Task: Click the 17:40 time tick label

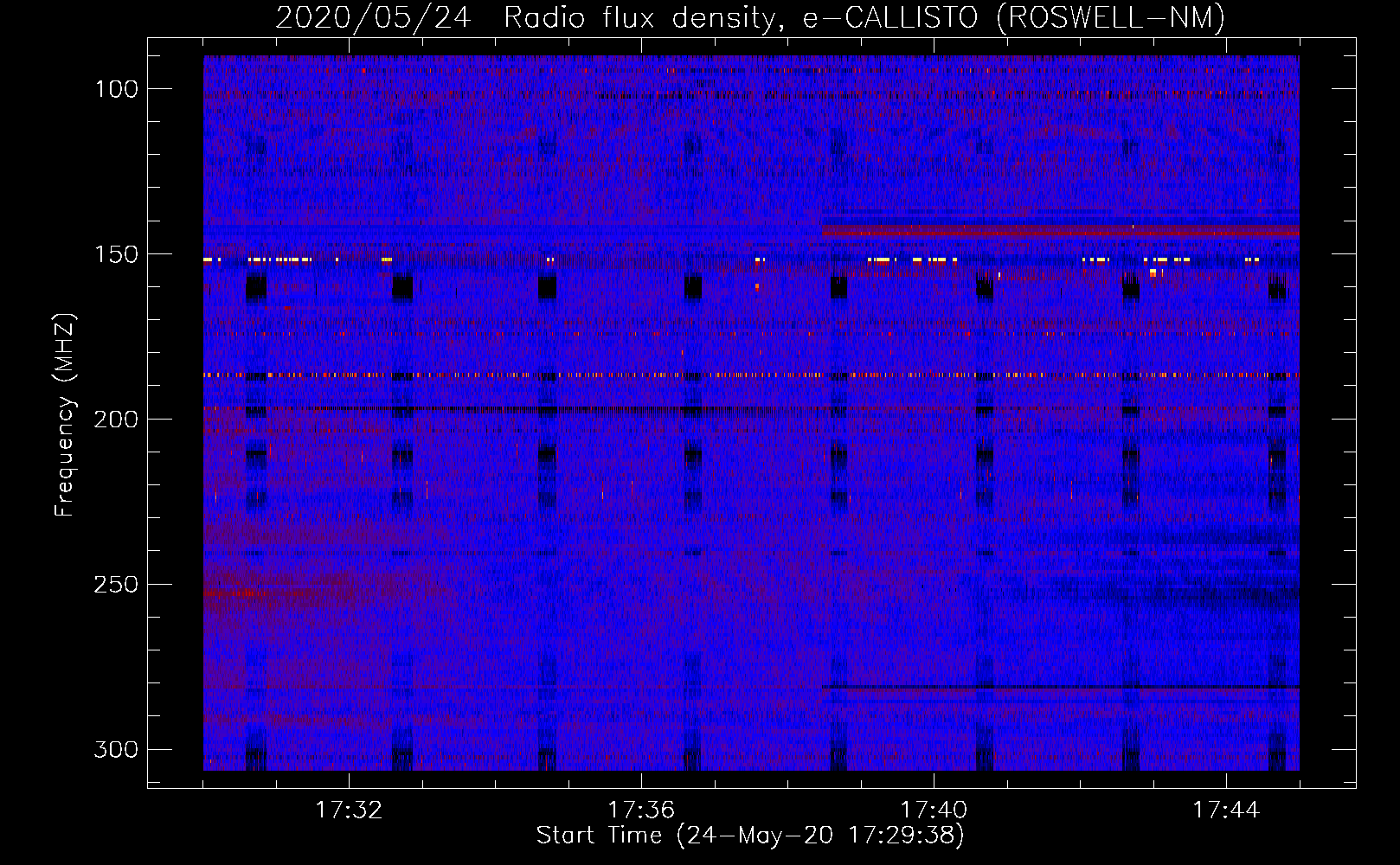Action: pos(934,811)
